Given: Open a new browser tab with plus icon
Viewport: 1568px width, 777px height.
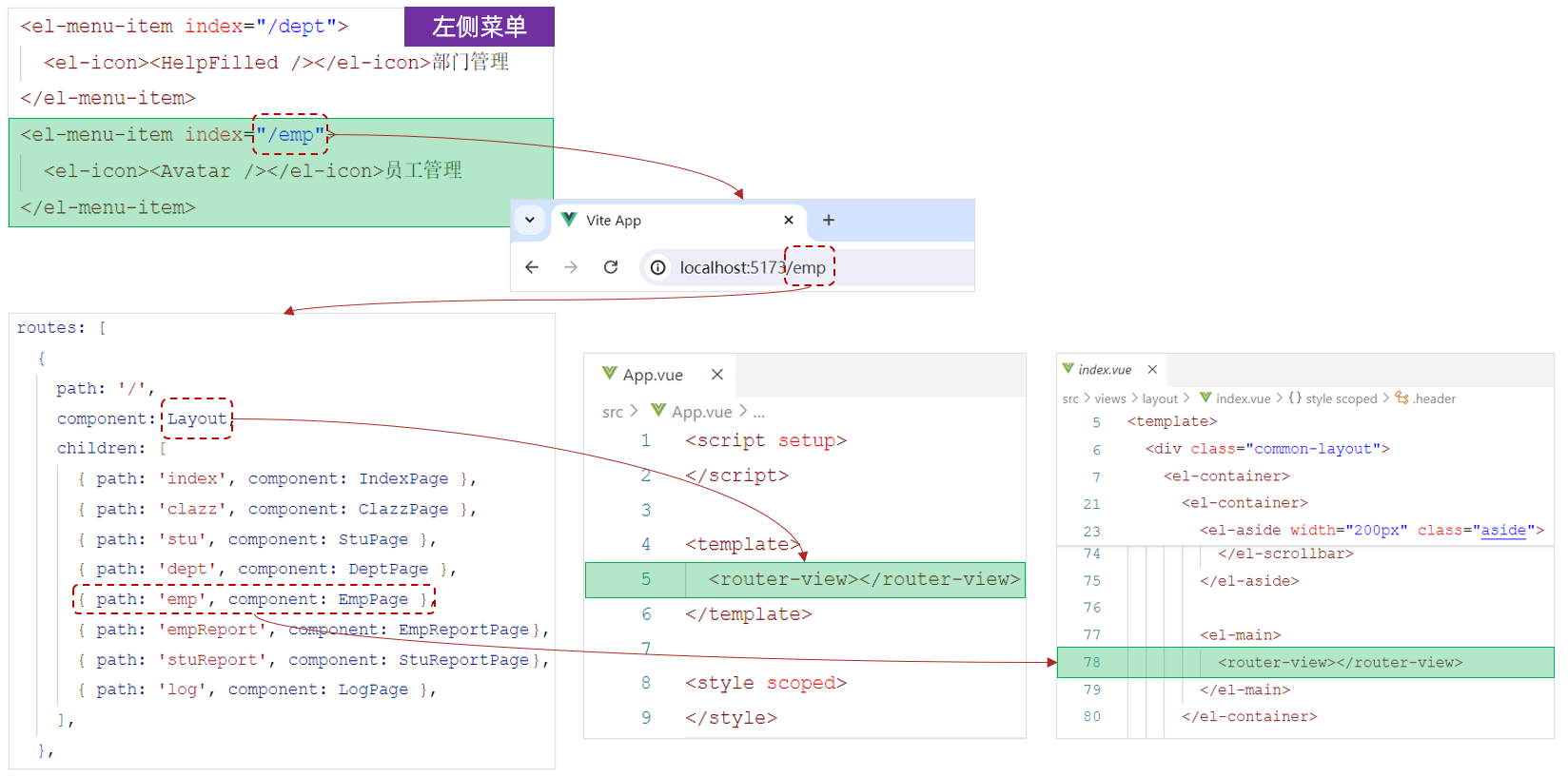Looking at the screenshot, I should point(829,220).
